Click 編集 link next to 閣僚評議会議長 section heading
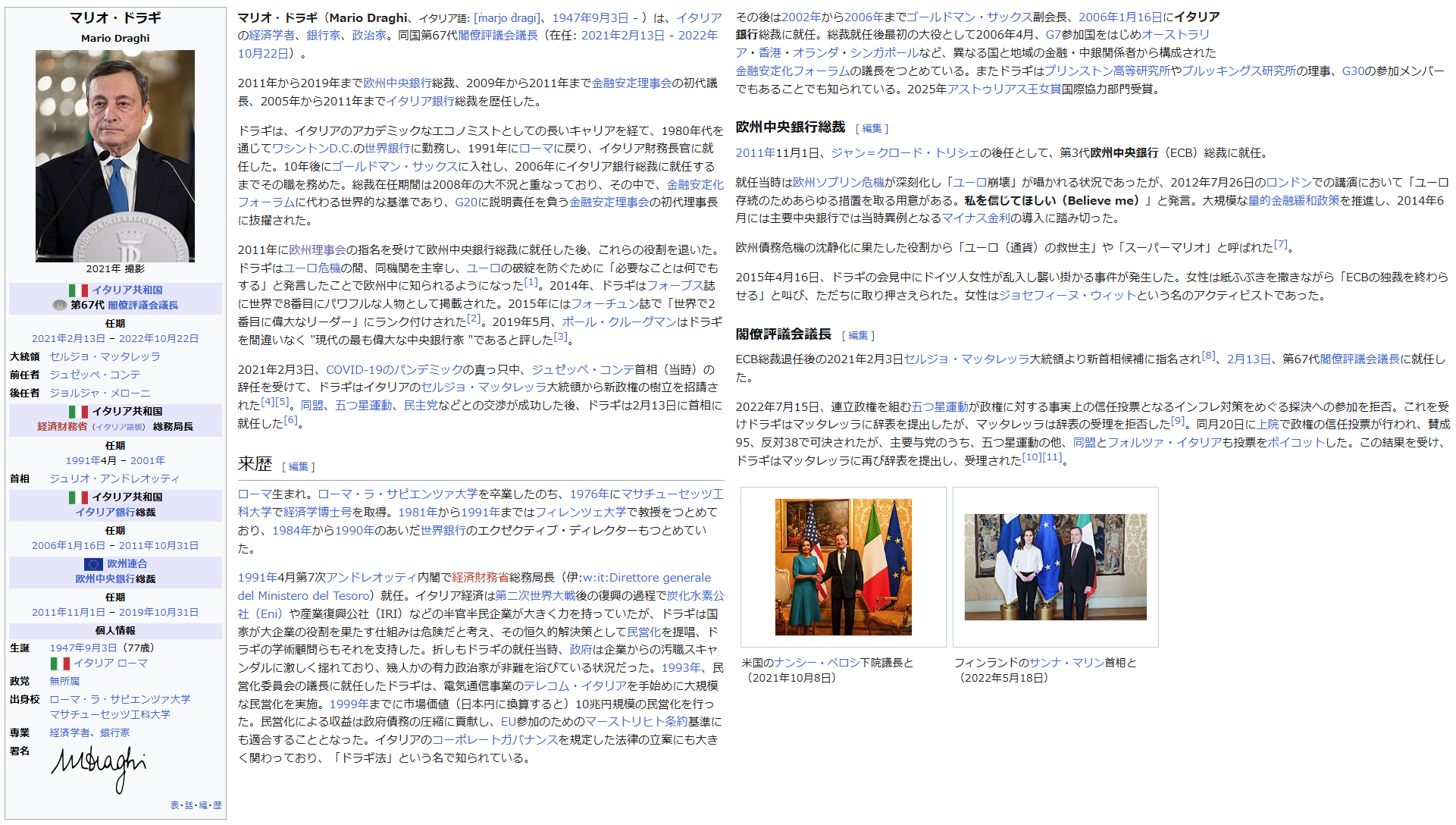The width and height of the screenshot is (1456, 825). [x=859, y=335]
